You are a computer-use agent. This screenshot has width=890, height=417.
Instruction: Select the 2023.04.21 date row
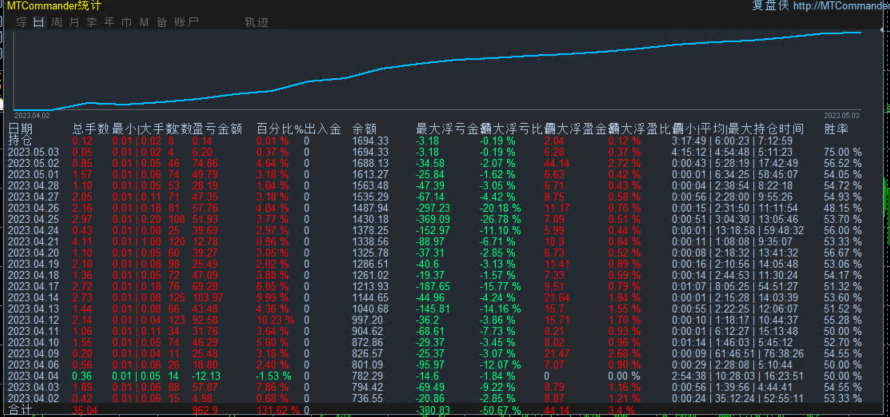[436, 241]
